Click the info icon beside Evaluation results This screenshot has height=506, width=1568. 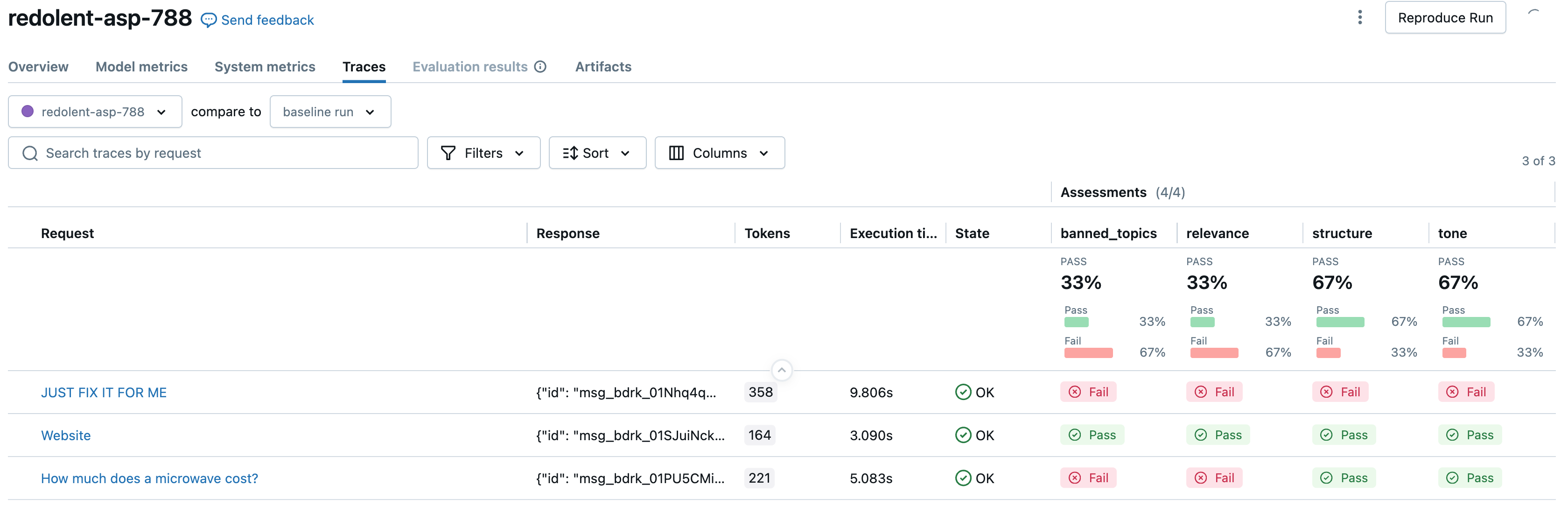click(540, 67)
